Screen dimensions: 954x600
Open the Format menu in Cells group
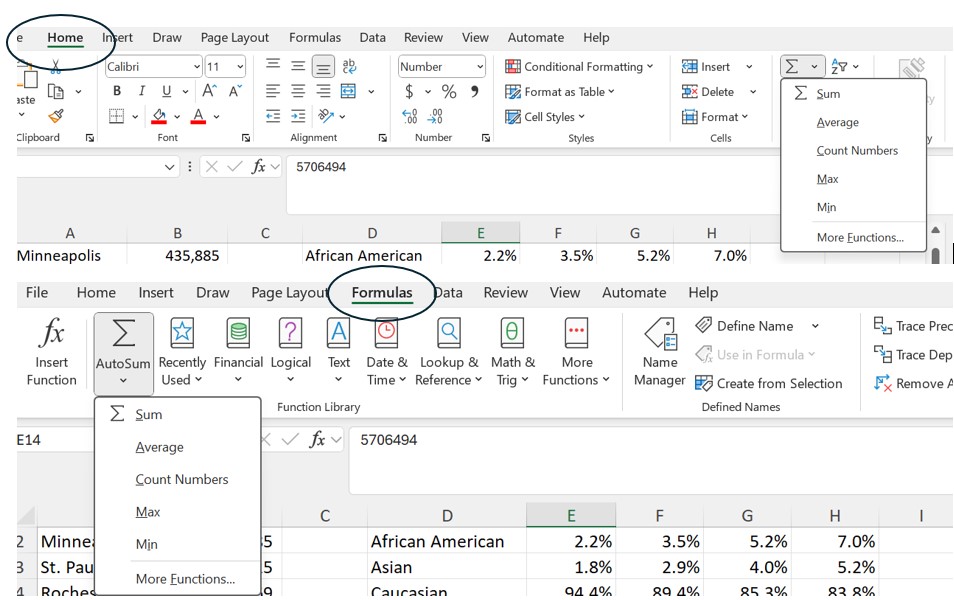click(715, 117)
